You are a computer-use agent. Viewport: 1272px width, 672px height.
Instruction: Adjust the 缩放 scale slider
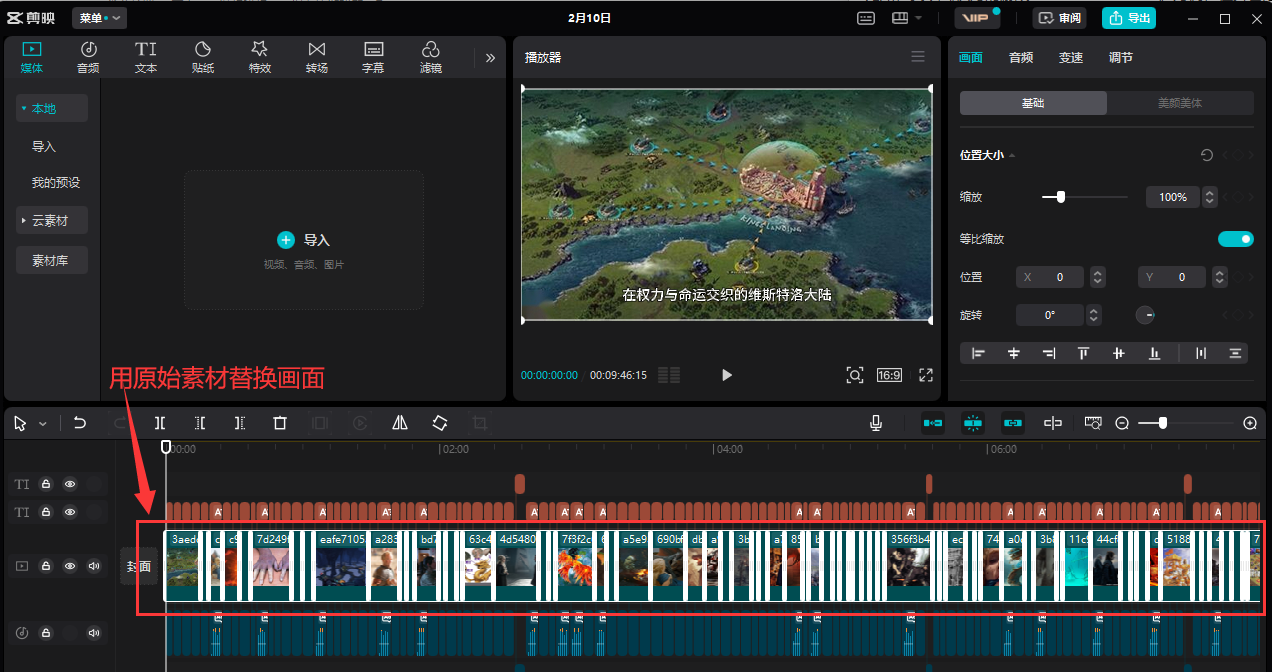[1061, 197]
